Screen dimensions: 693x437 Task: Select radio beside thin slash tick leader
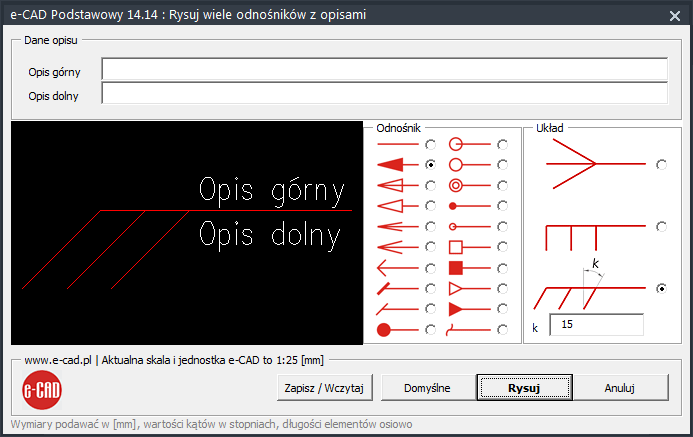pyautogui.click(x=430, y=309)
